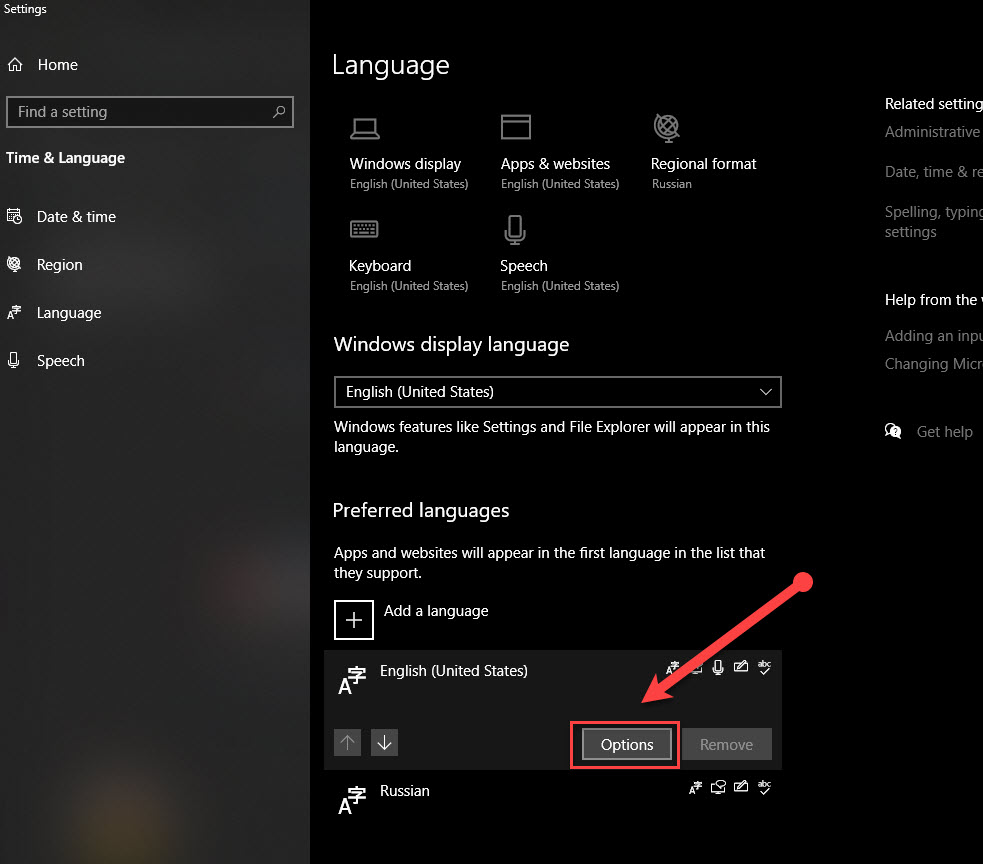Click the move up arrow button
The image size is (983, 864).
(347, 742)
